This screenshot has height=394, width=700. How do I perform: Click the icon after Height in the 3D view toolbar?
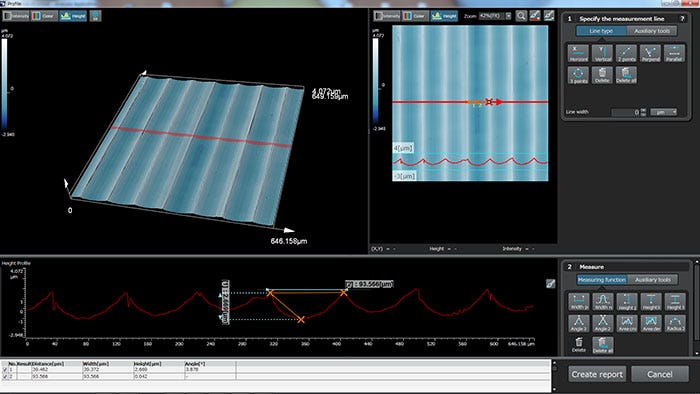(95, 16)
